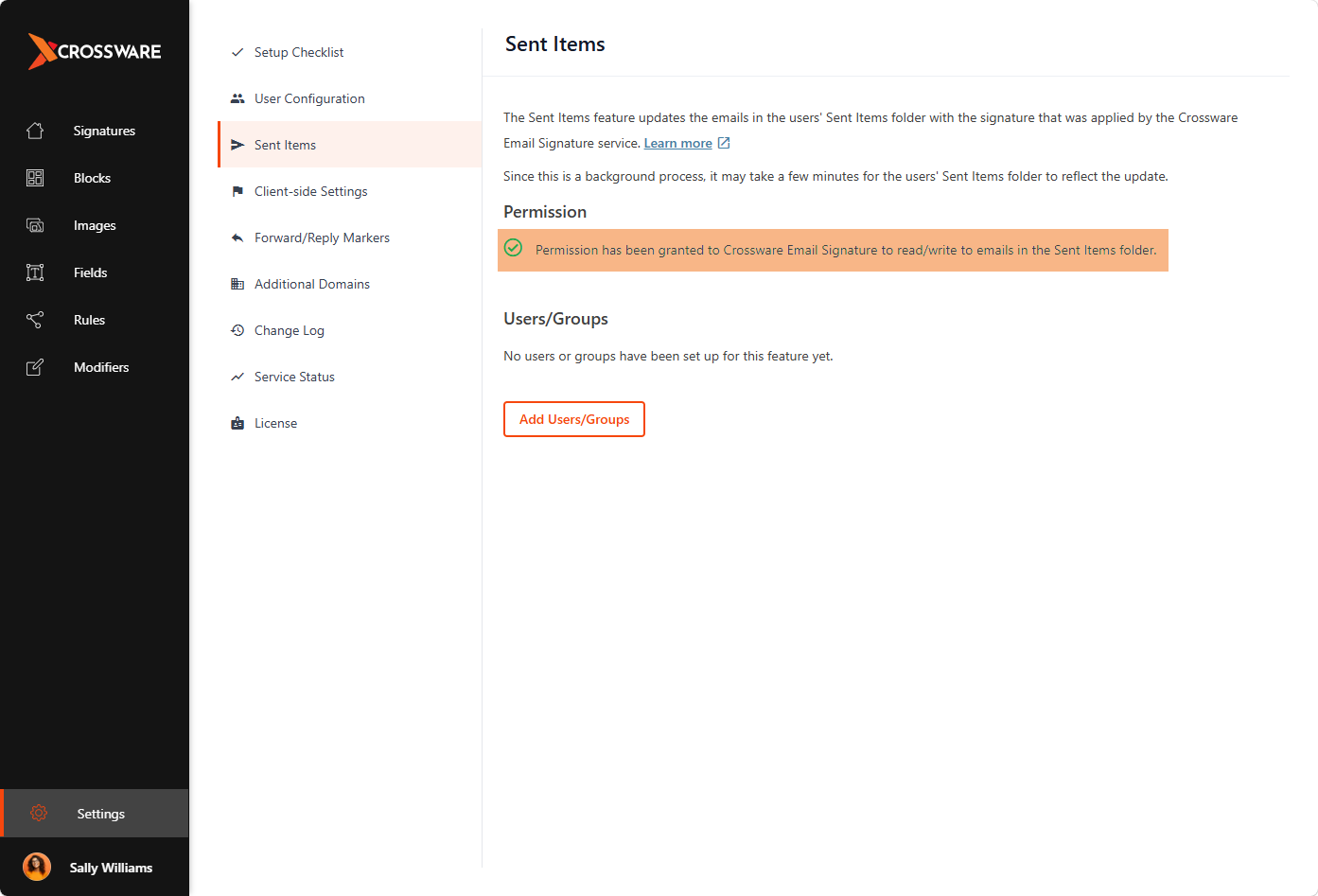Viewport: 1318px width, 896px height.
Task: Click the 'Permission has been granted' message
Action: point(846,250)
